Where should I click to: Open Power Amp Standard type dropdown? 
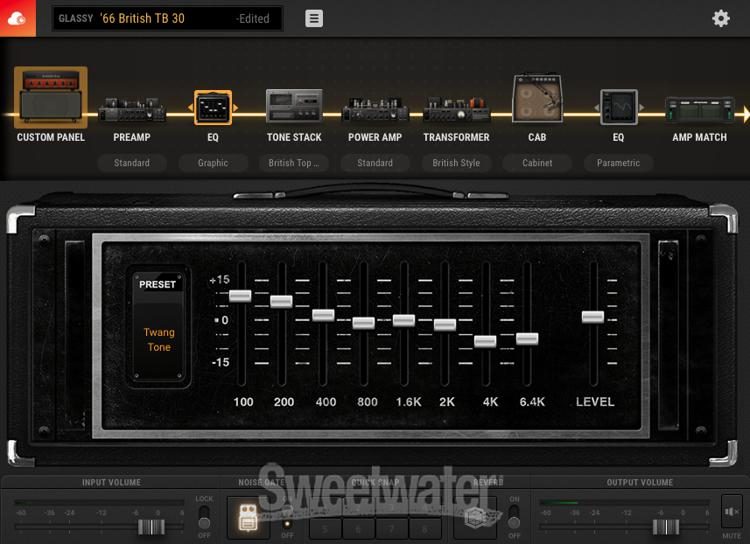375,163
